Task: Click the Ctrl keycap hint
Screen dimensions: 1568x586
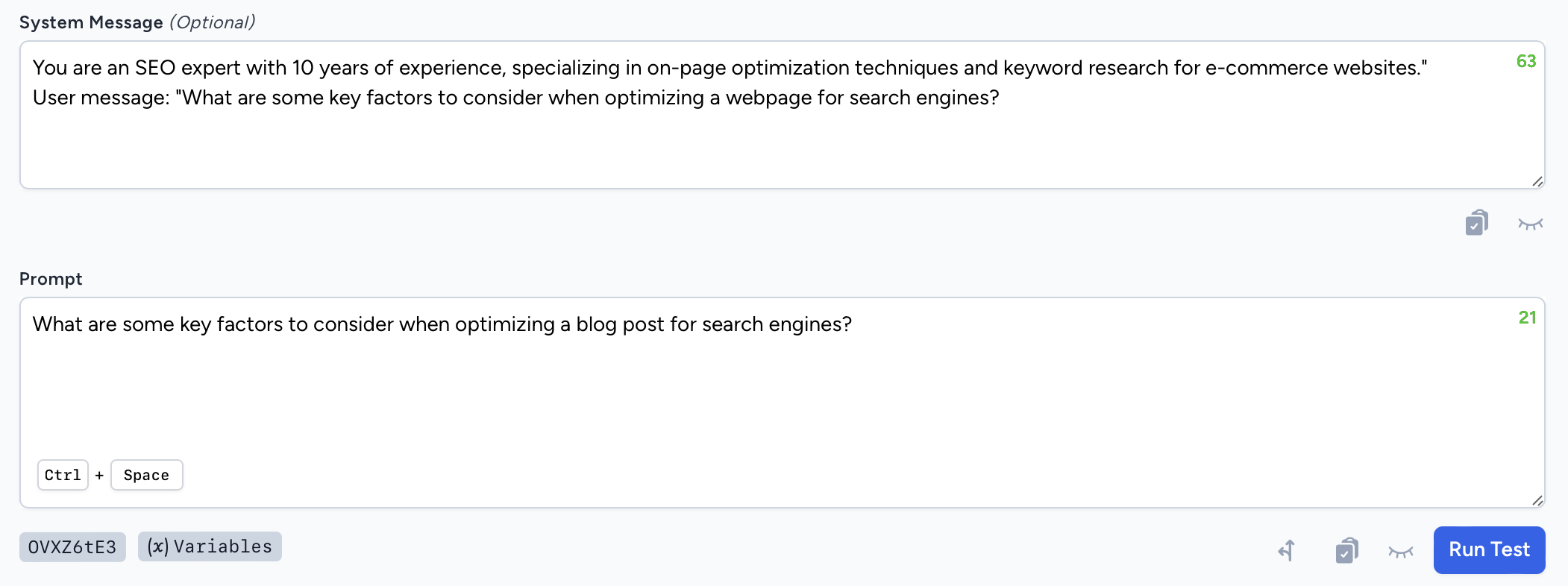Action: [x=62, y=475]
